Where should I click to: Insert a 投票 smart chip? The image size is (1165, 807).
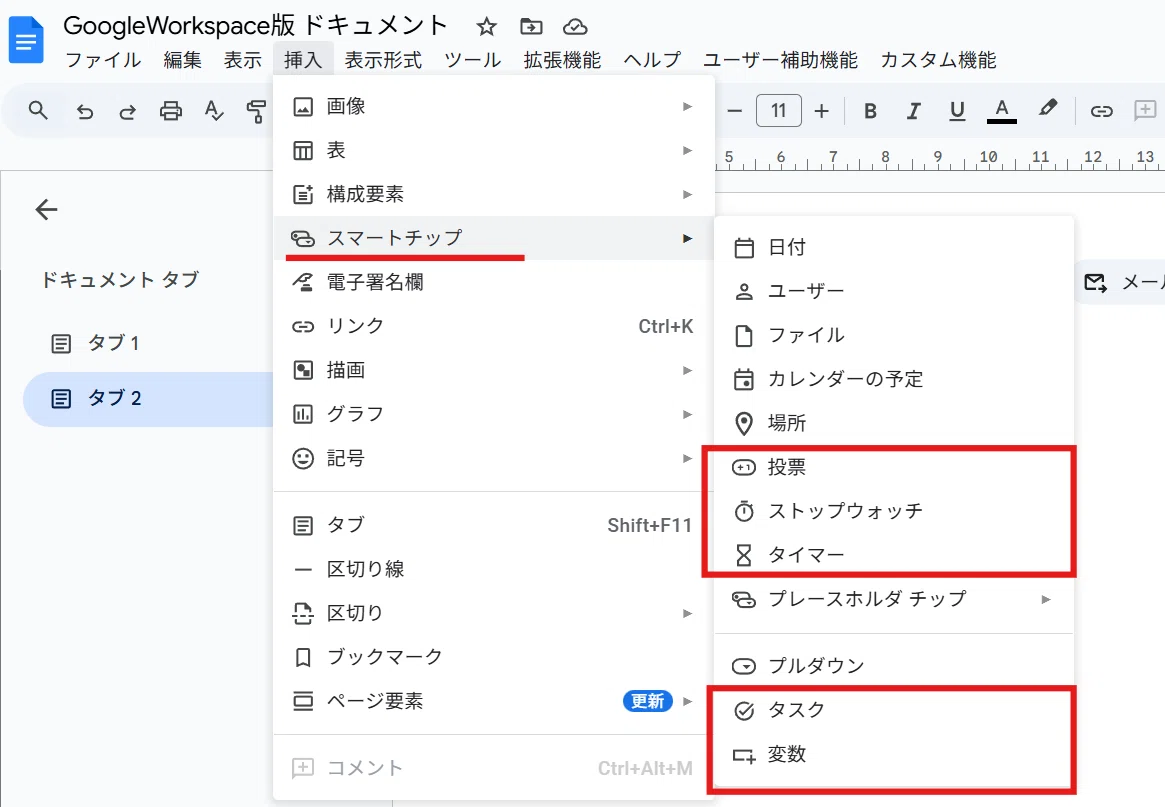[894, 467]
